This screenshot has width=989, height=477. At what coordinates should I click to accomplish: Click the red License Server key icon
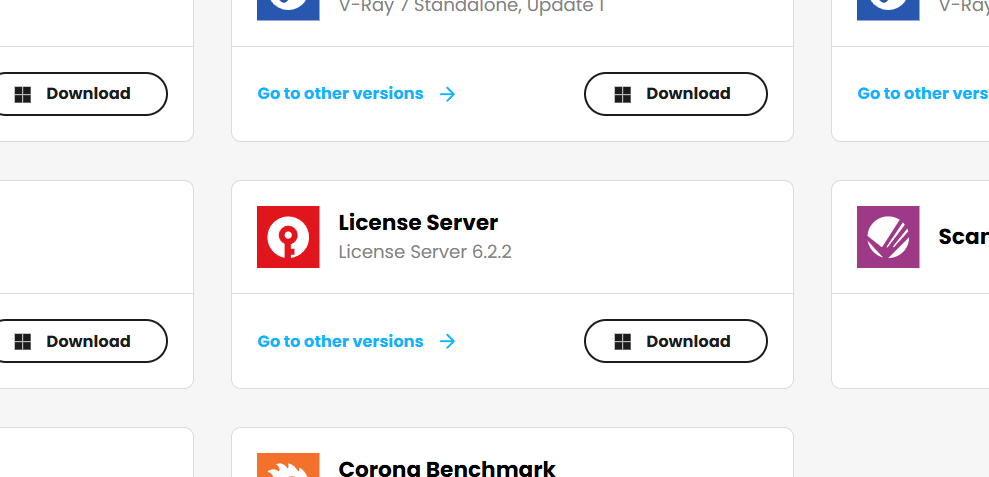288,237
